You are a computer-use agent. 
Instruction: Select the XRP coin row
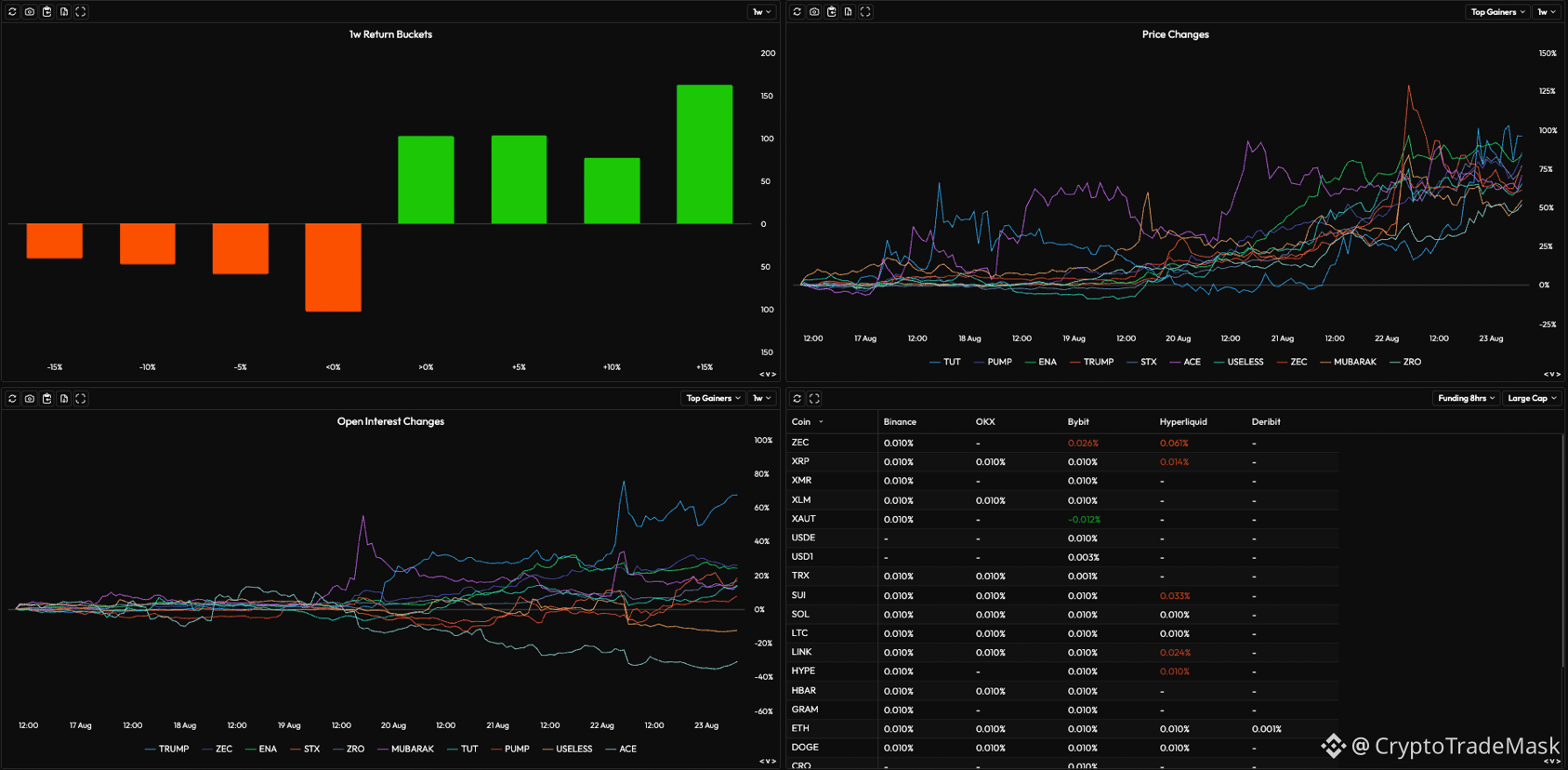click(x=1062, y=462)
